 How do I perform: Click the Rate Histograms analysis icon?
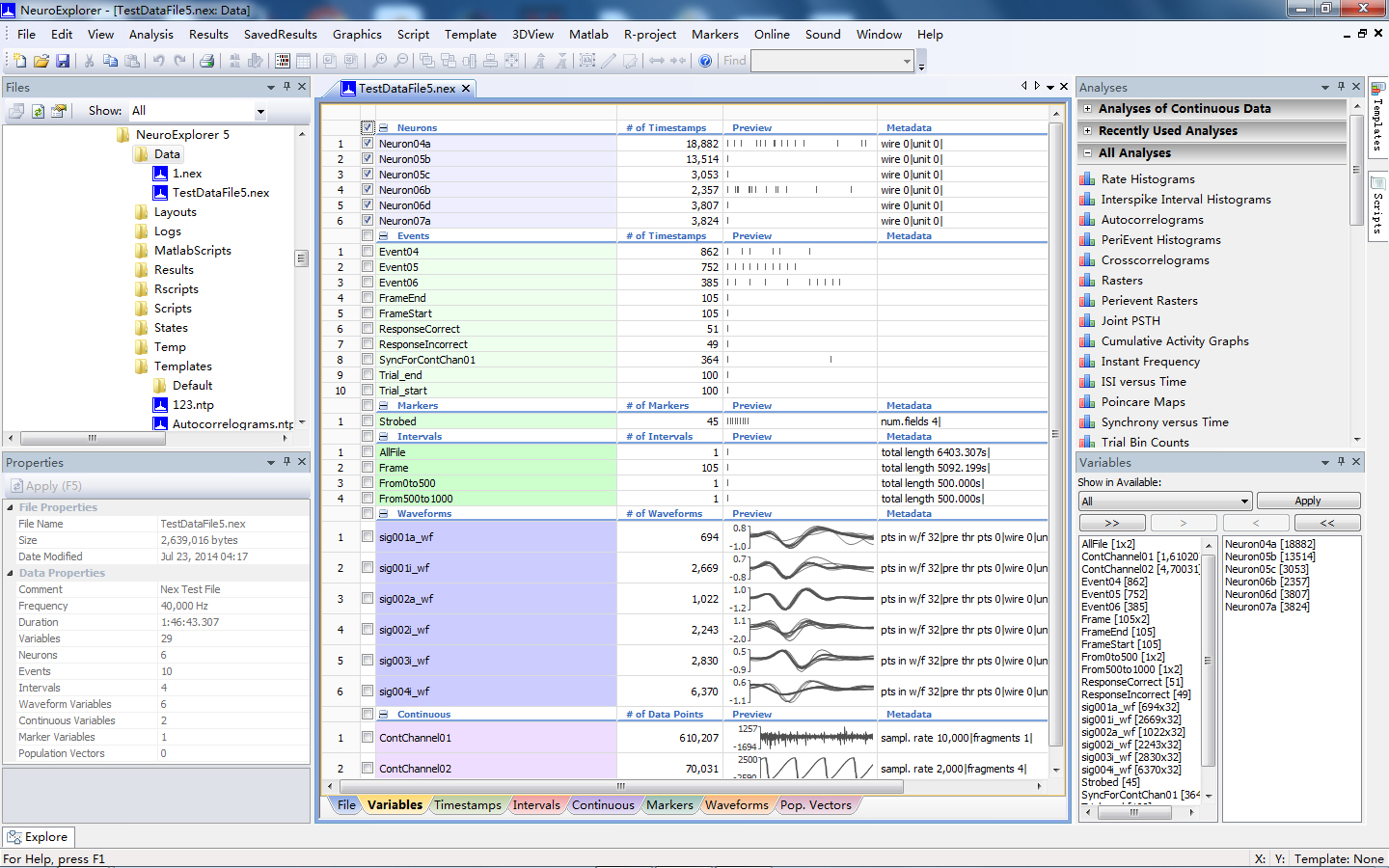click(1087, 179)
